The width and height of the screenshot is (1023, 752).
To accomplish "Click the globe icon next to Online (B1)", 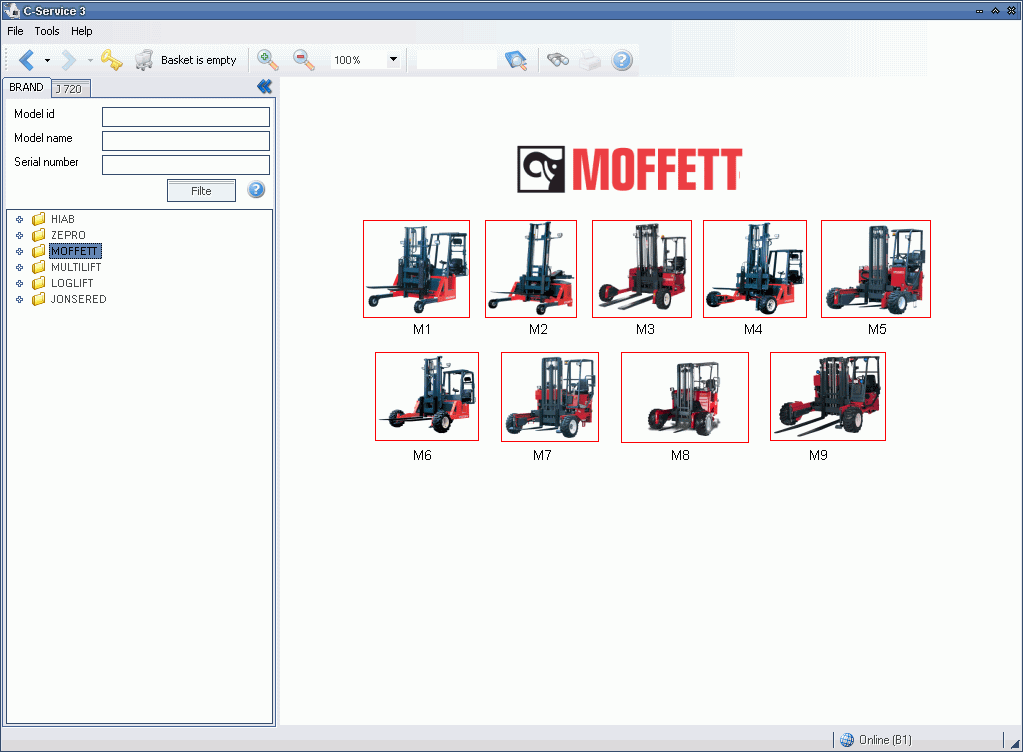I will pos(846,739).
